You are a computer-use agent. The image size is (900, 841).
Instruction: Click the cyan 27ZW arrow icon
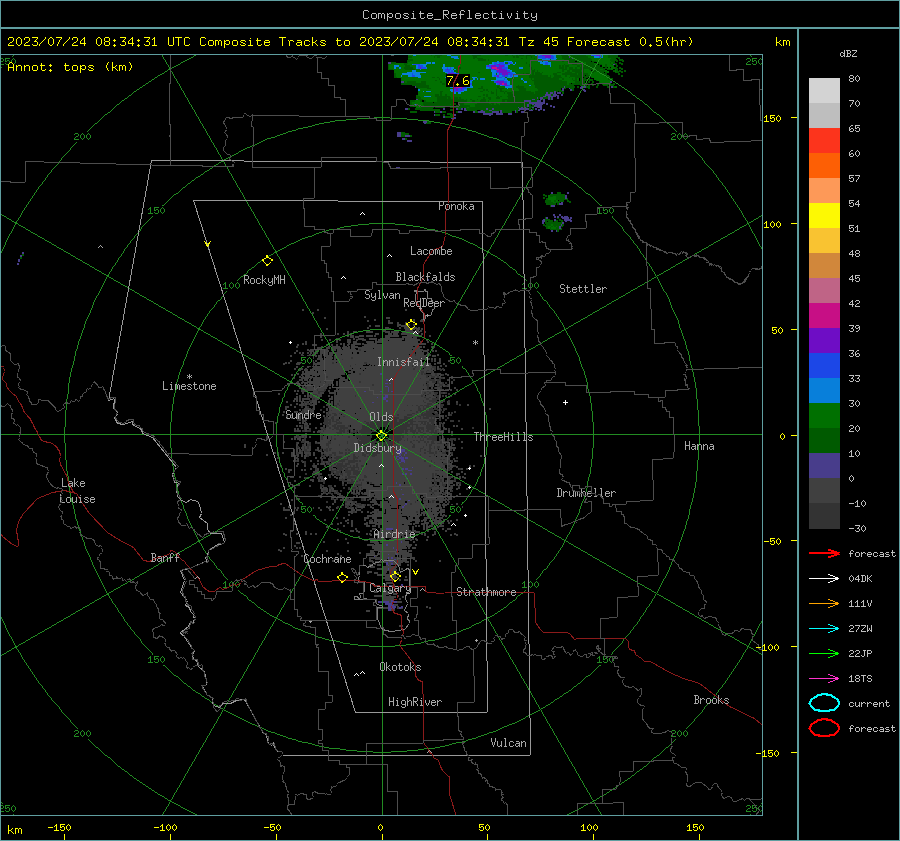824,629
